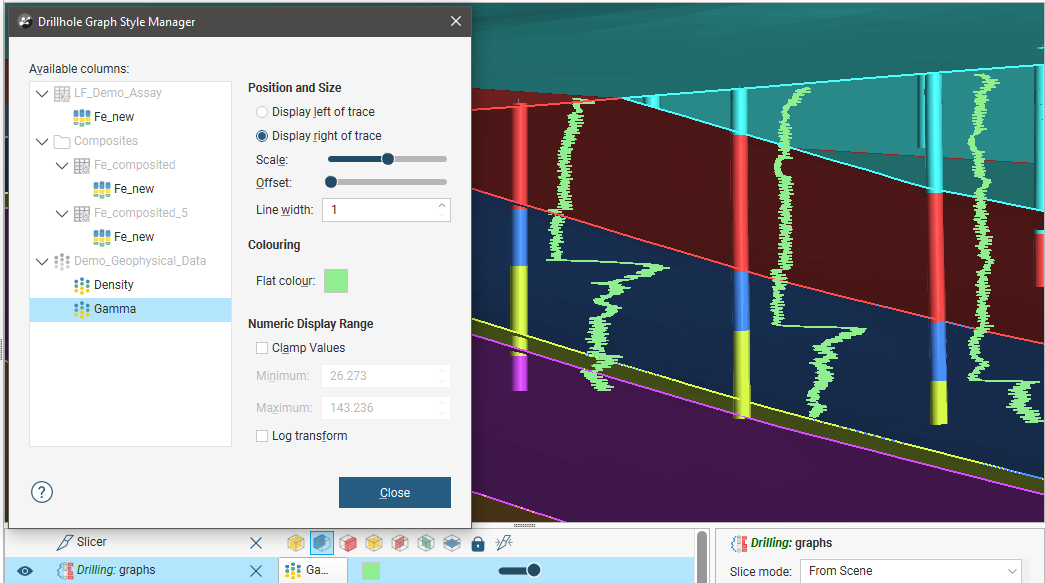Enable the Clamp Values checkbox
The image size is (1045, 583).
pyautogui.click(x=262, y=348)
